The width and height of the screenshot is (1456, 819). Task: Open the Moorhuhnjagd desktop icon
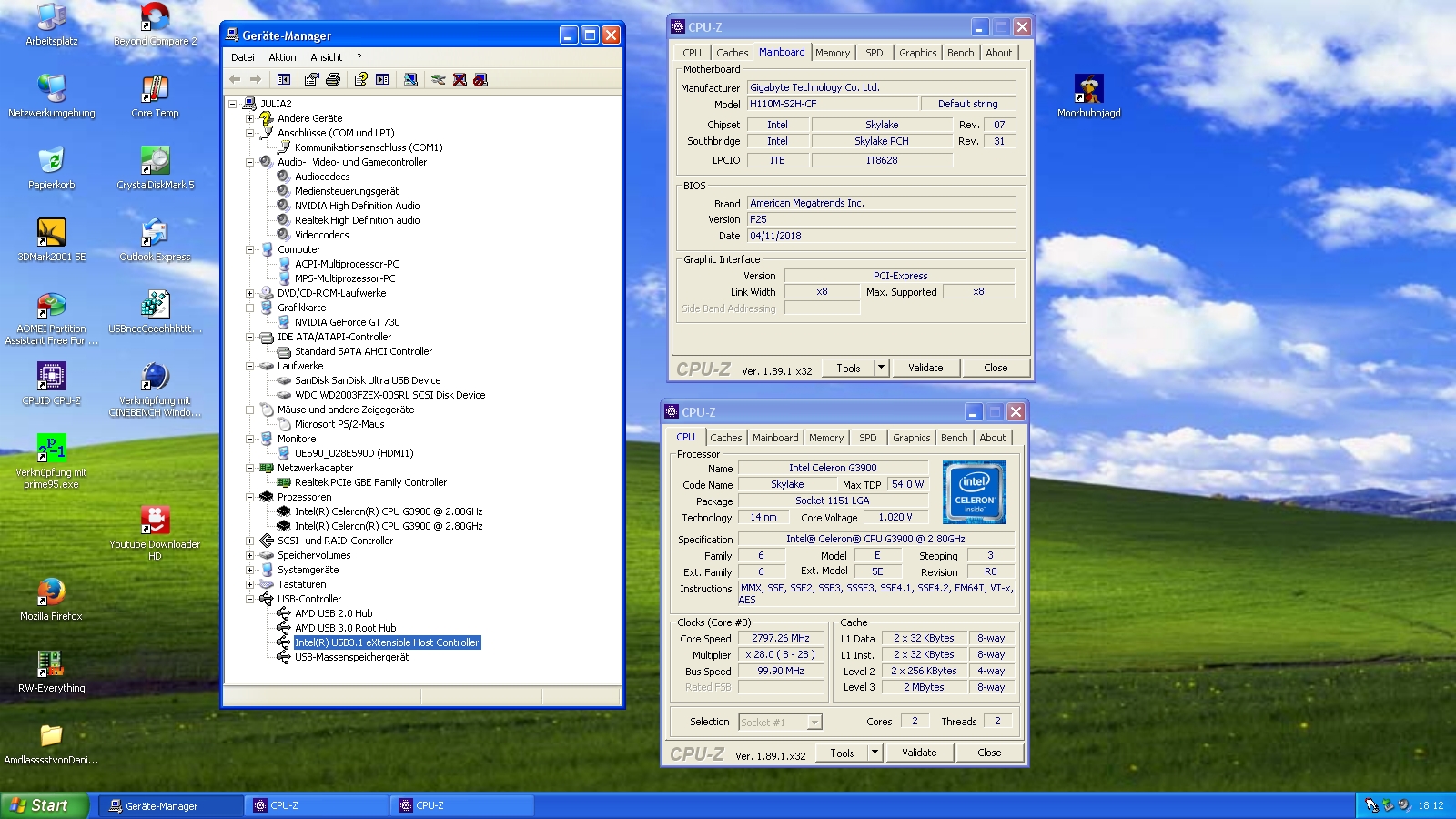[x=1088, y=96]
